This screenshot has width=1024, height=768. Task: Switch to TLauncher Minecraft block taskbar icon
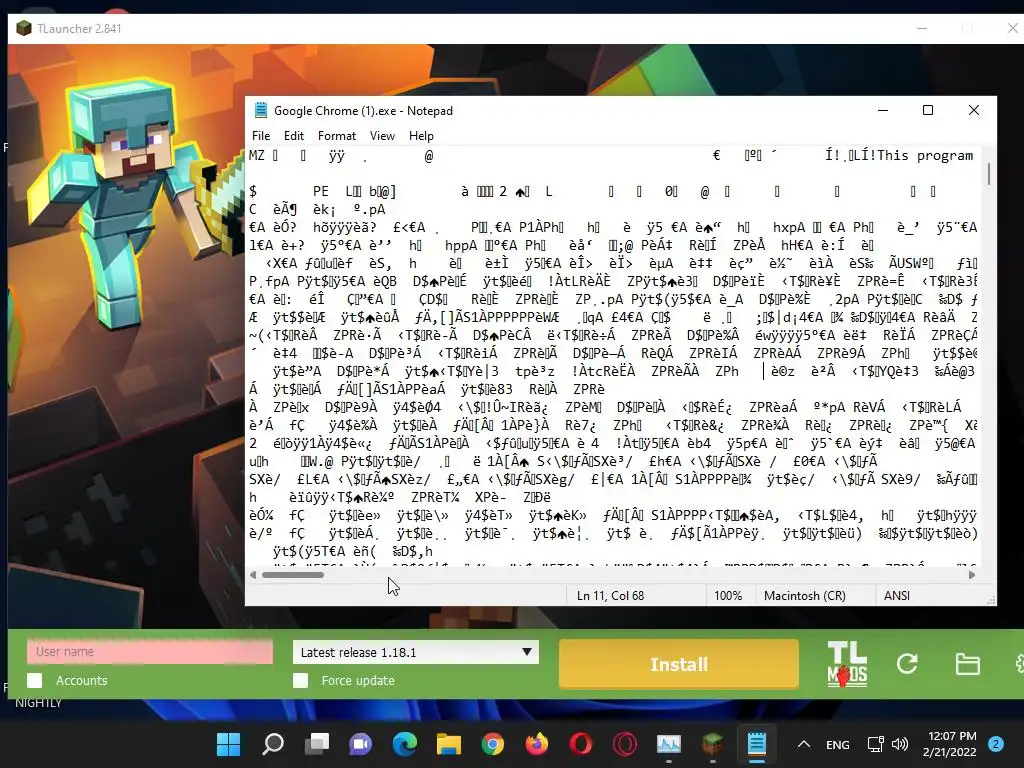[x=712, y=744]
